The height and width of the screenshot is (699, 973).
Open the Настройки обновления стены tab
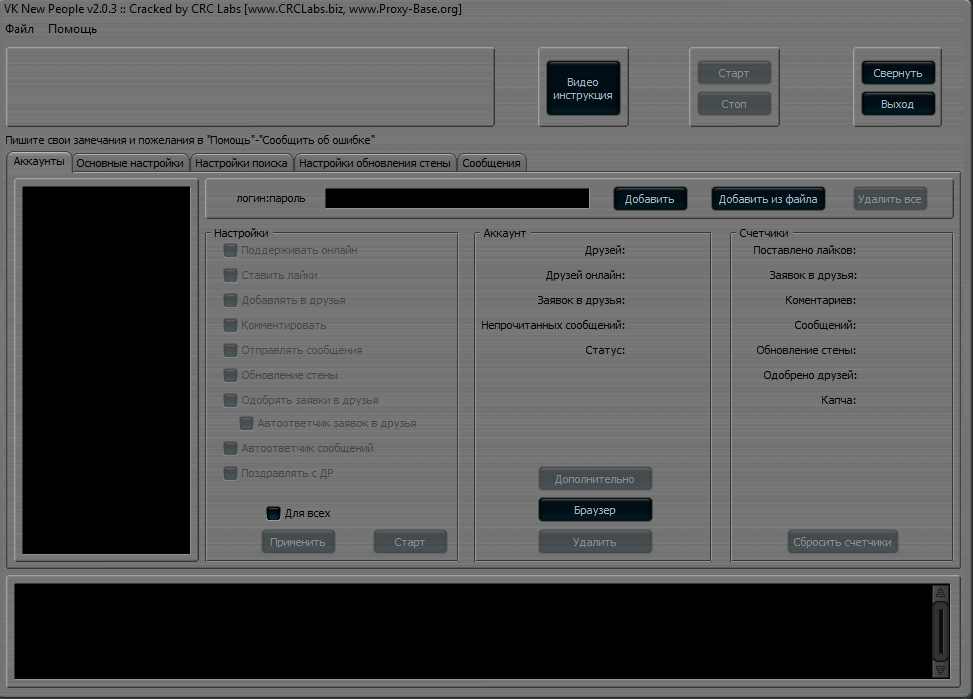[x=374, y=163]
